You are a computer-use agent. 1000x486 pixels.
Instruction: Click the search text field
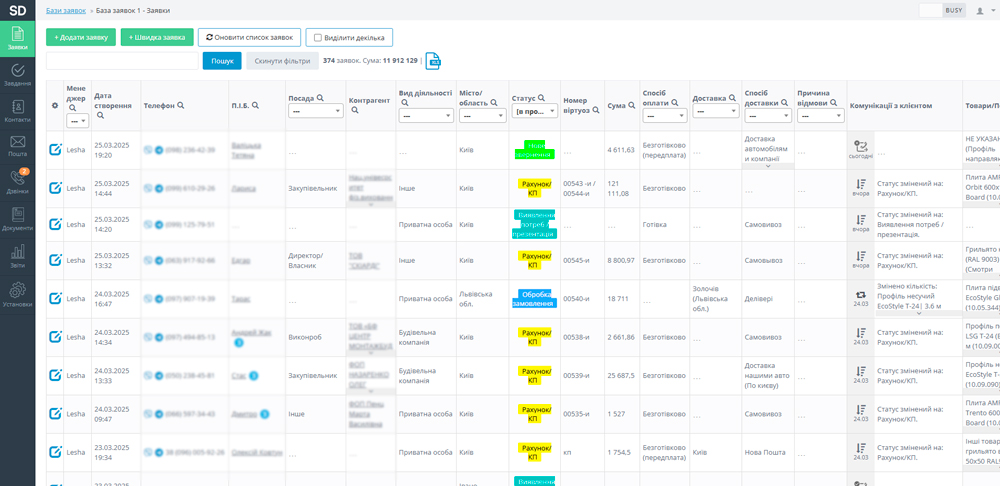122,61
